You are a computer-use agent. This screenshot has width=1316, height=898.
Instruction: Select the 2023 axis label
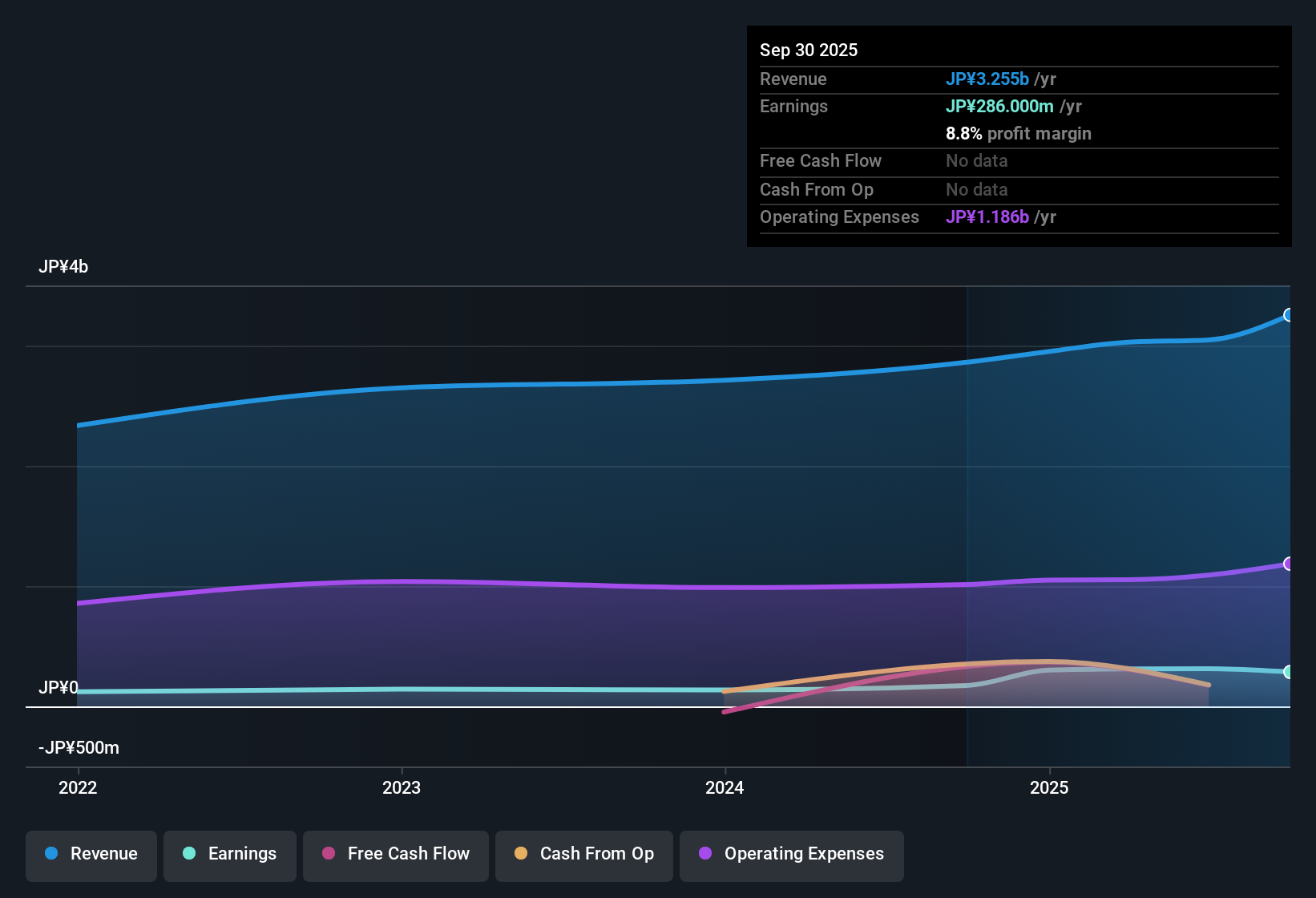tap(403, 788)
